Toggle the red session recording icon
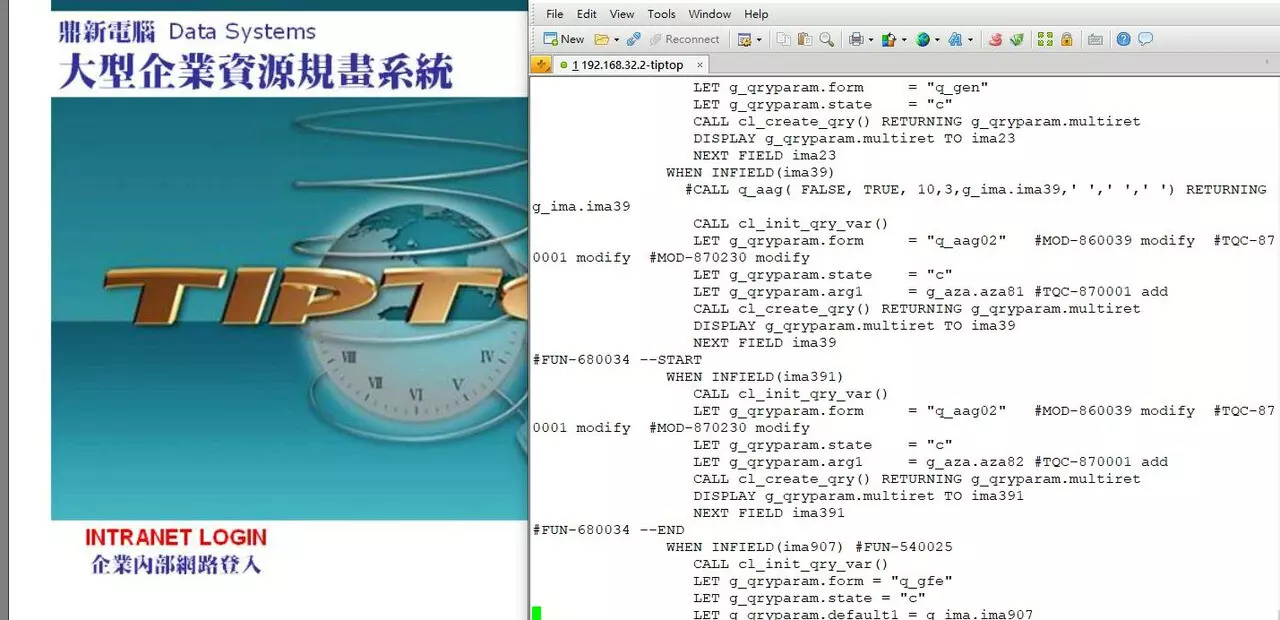This screenshot has height=620, width=1280. coord(995,39)
